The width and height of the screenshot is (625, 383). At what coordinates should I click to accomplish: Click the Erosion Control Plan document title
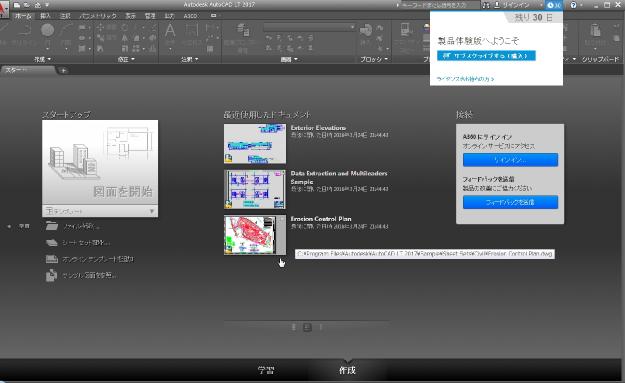coord(321,219)
